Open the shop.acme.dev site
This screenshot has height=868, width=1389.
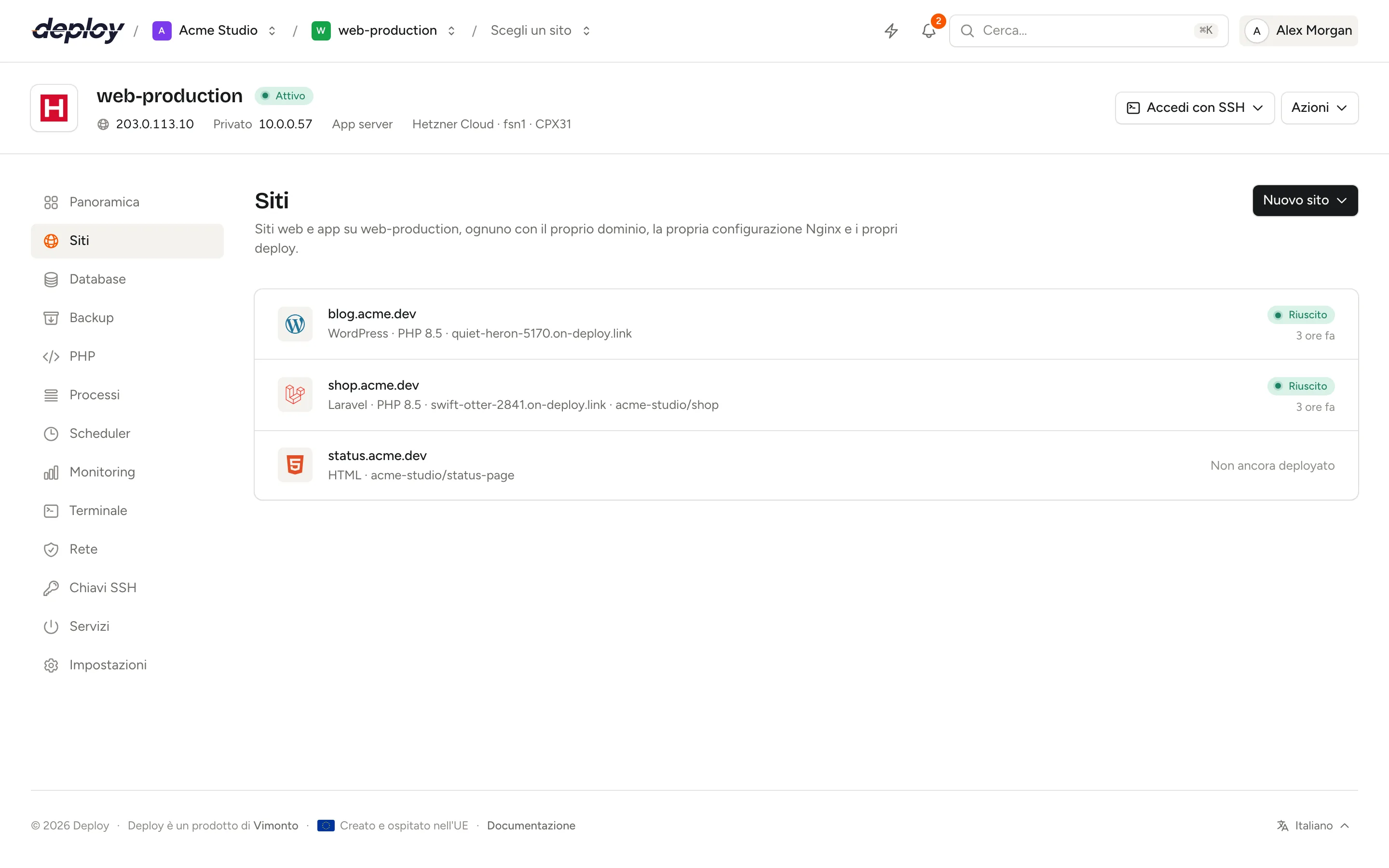click(806, 395)
